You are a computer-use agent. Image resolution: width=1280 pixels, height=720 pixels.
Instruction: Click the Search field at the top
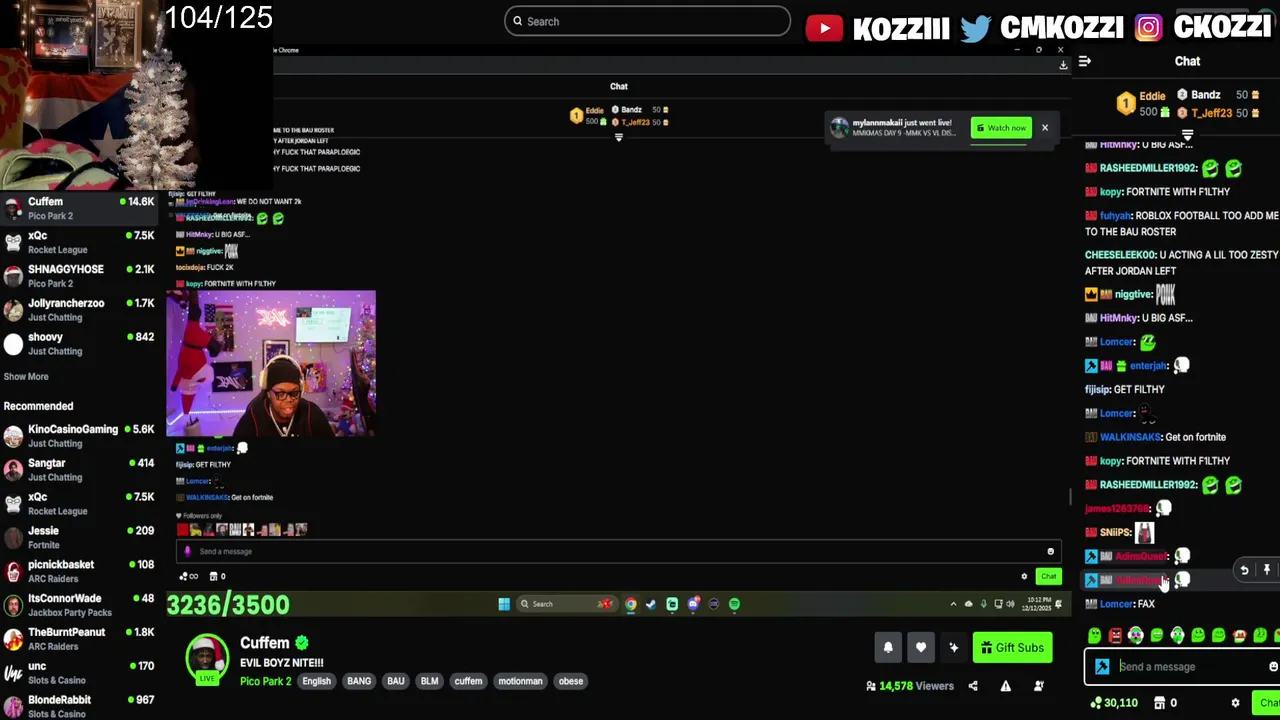click(647, 21)
